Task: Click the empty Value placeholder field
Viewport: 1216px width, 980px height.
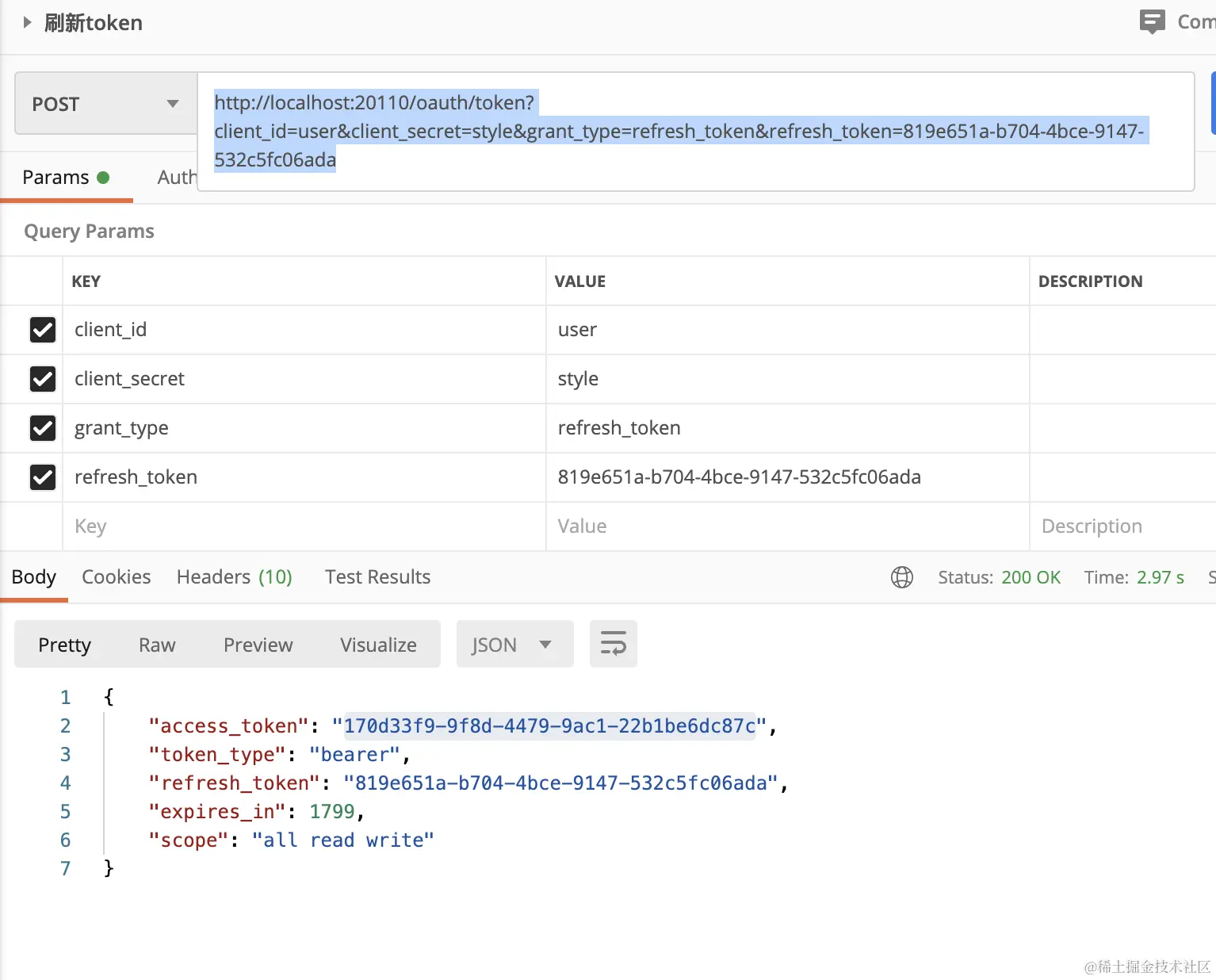Action: coord(788,526)
